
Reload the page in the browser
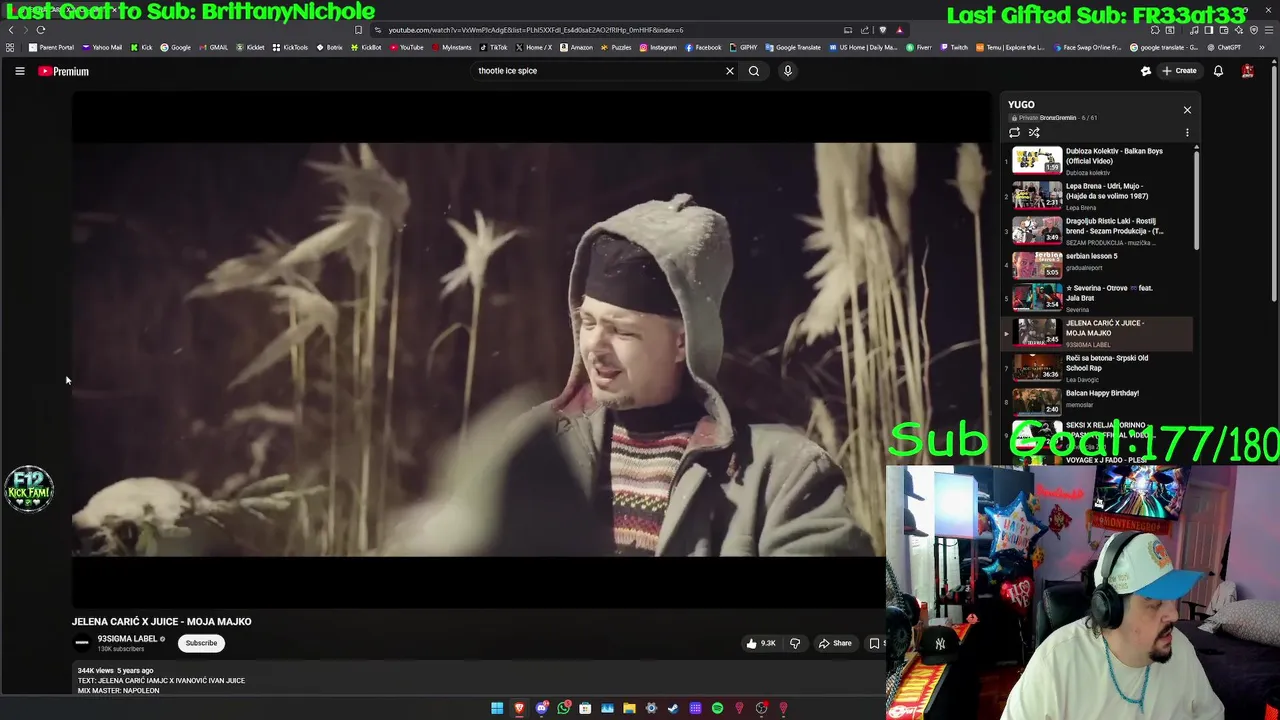pyautogui.click(x=41, y=30)
